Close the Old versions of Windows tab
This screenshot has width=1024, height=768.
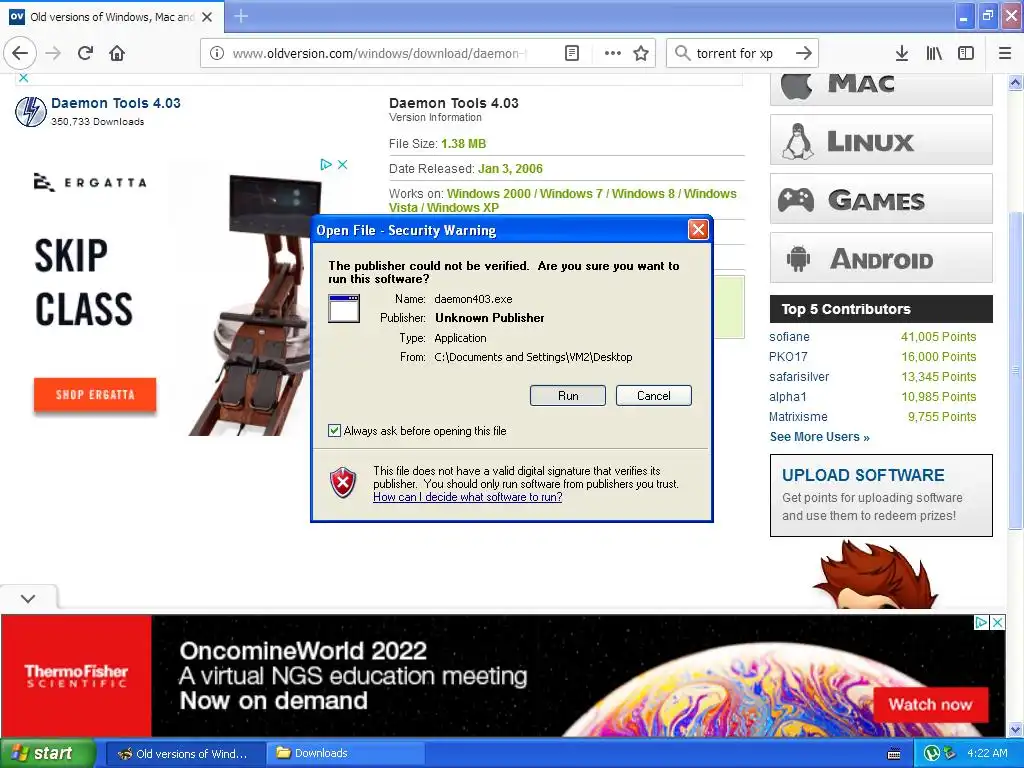coord(207,17)
